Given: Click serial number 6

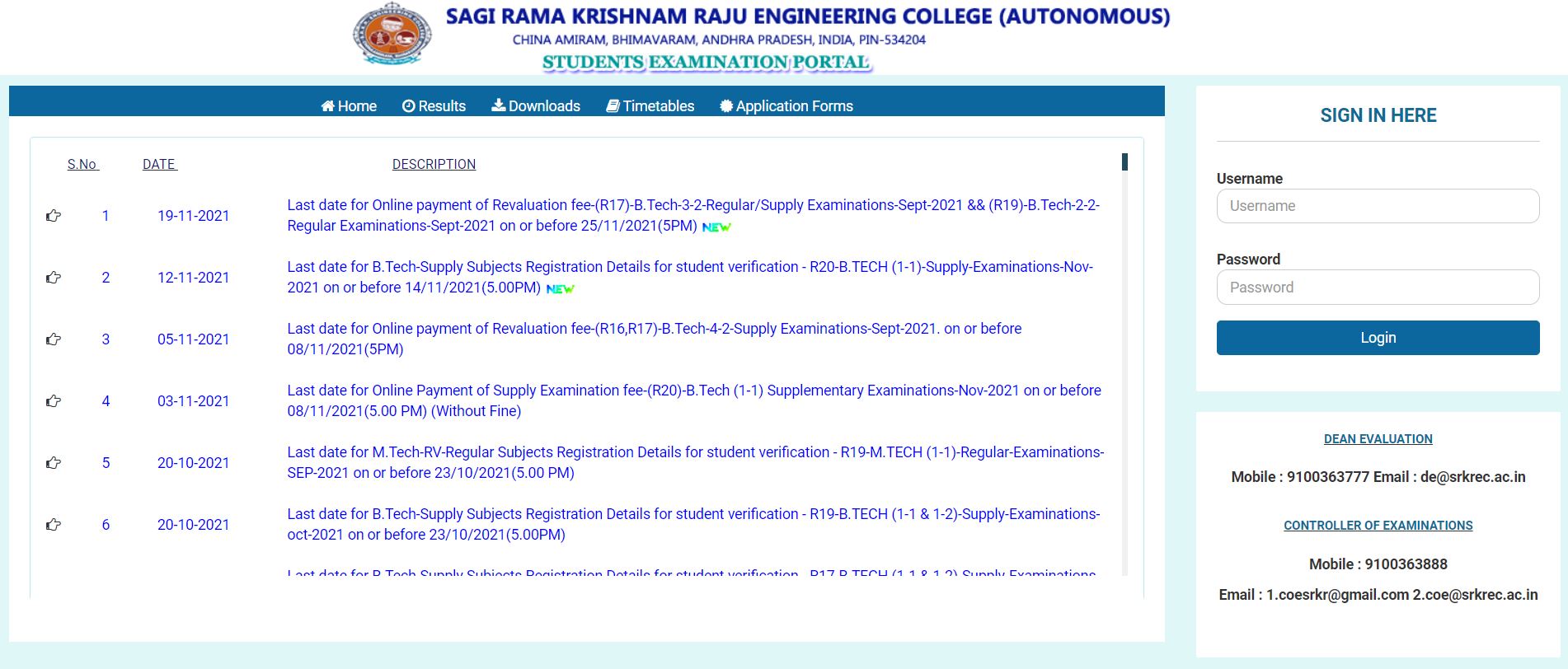Looking at the screenshot, I should pos(106,525).
